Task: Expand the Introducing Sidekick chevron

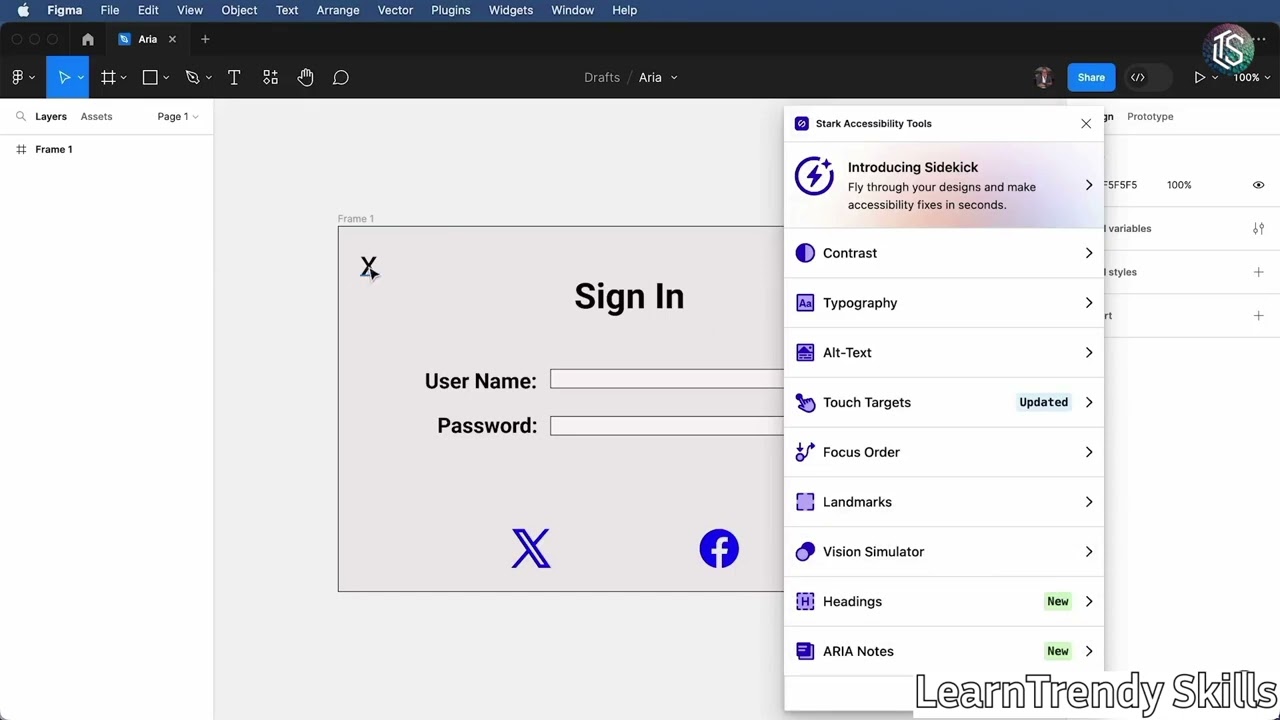Action: click(1089, 185)
